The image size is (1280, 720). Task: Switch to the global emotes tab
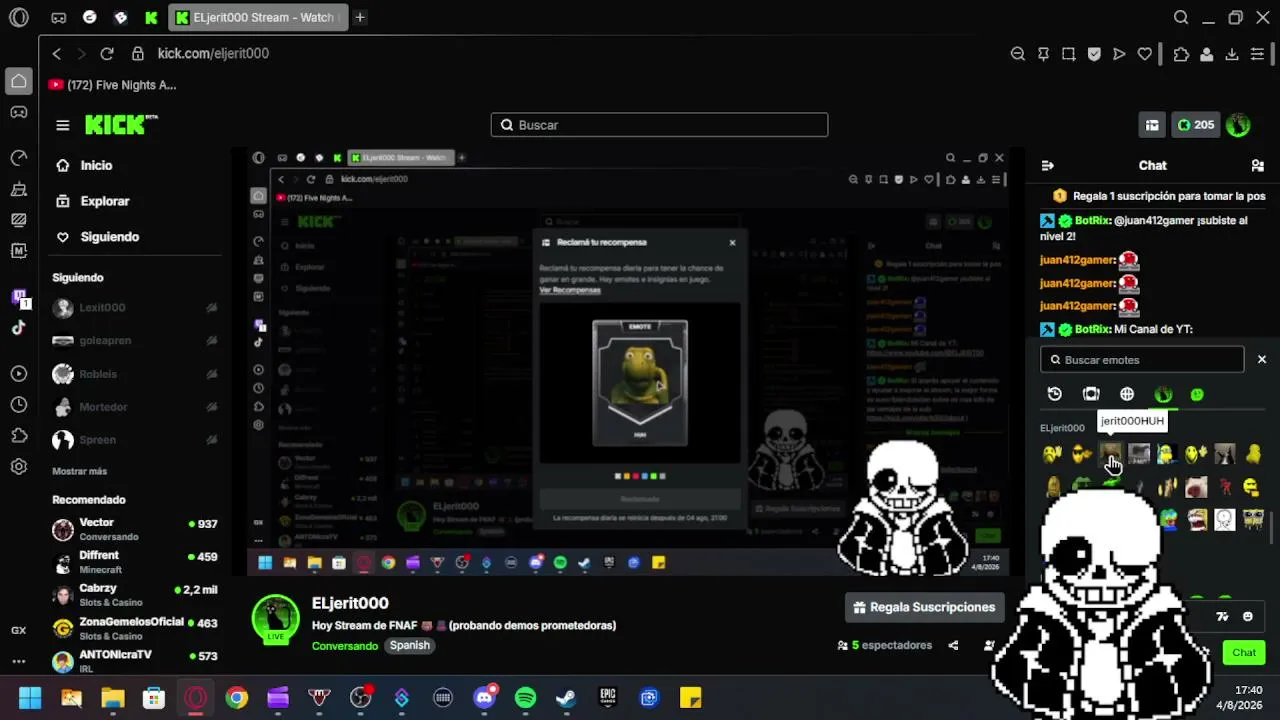coord(1127,394)
